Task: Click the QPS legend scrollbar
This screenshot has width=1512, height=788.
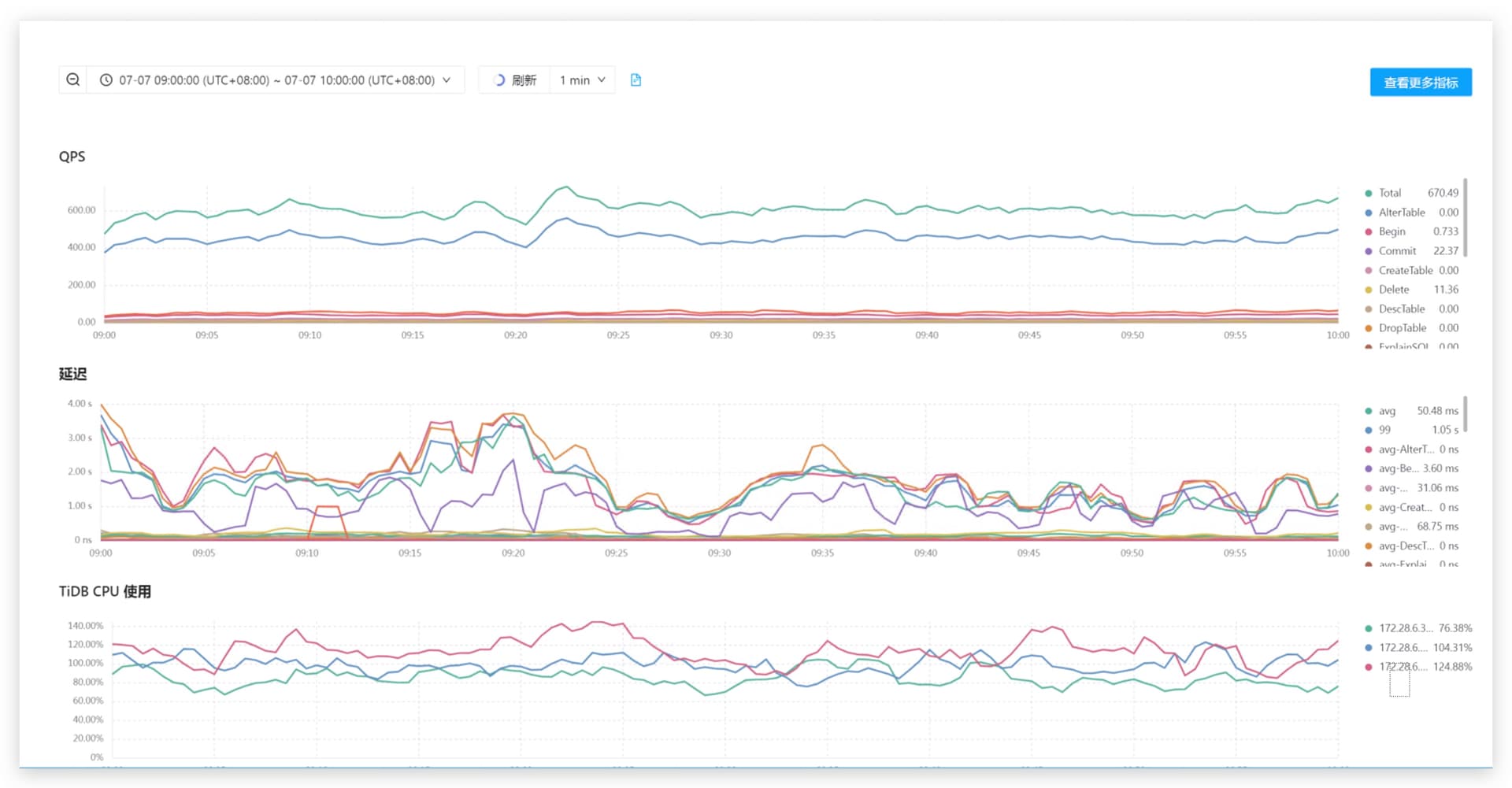Action: click(x=1466, y=218)
